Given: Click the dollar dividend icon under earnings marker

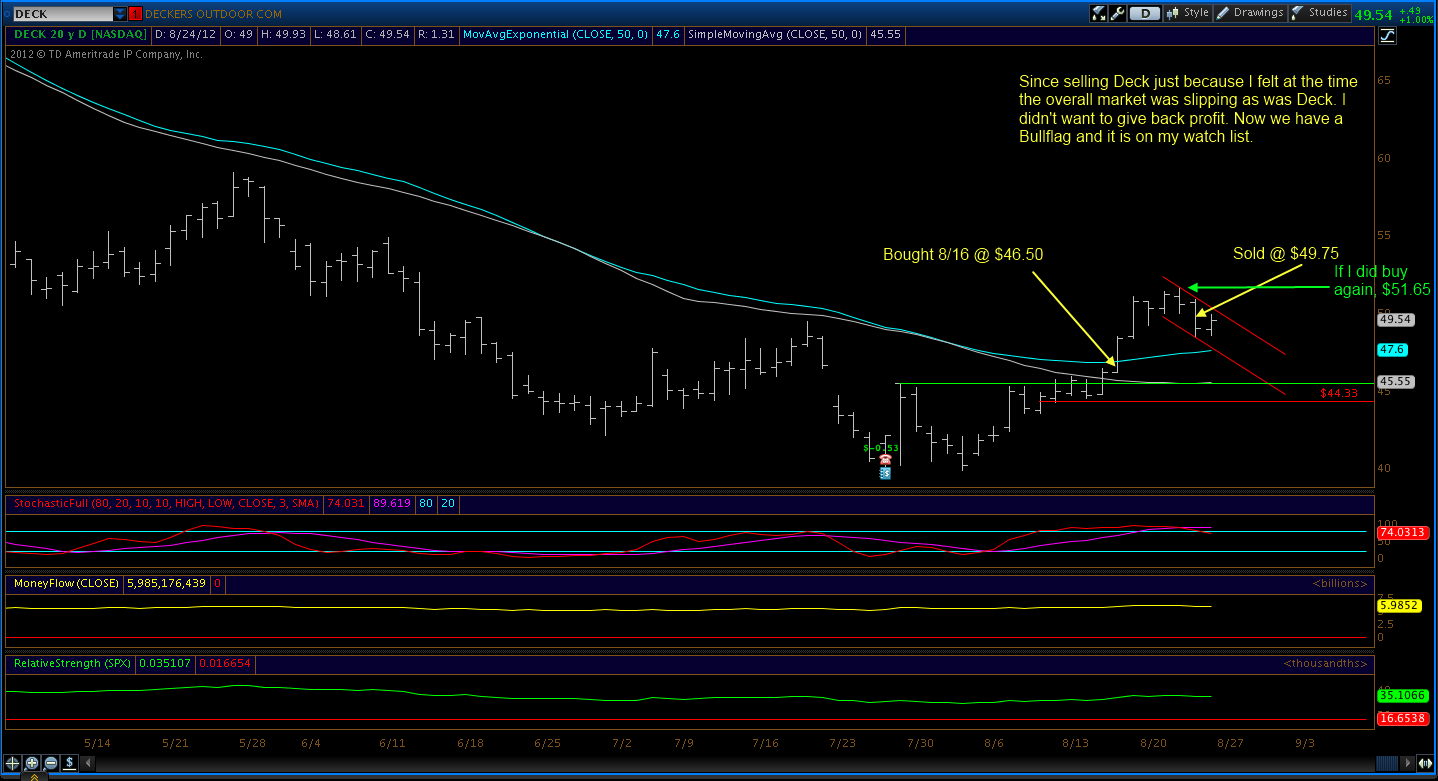Looking at the screenshot, I should coord(885,472).
